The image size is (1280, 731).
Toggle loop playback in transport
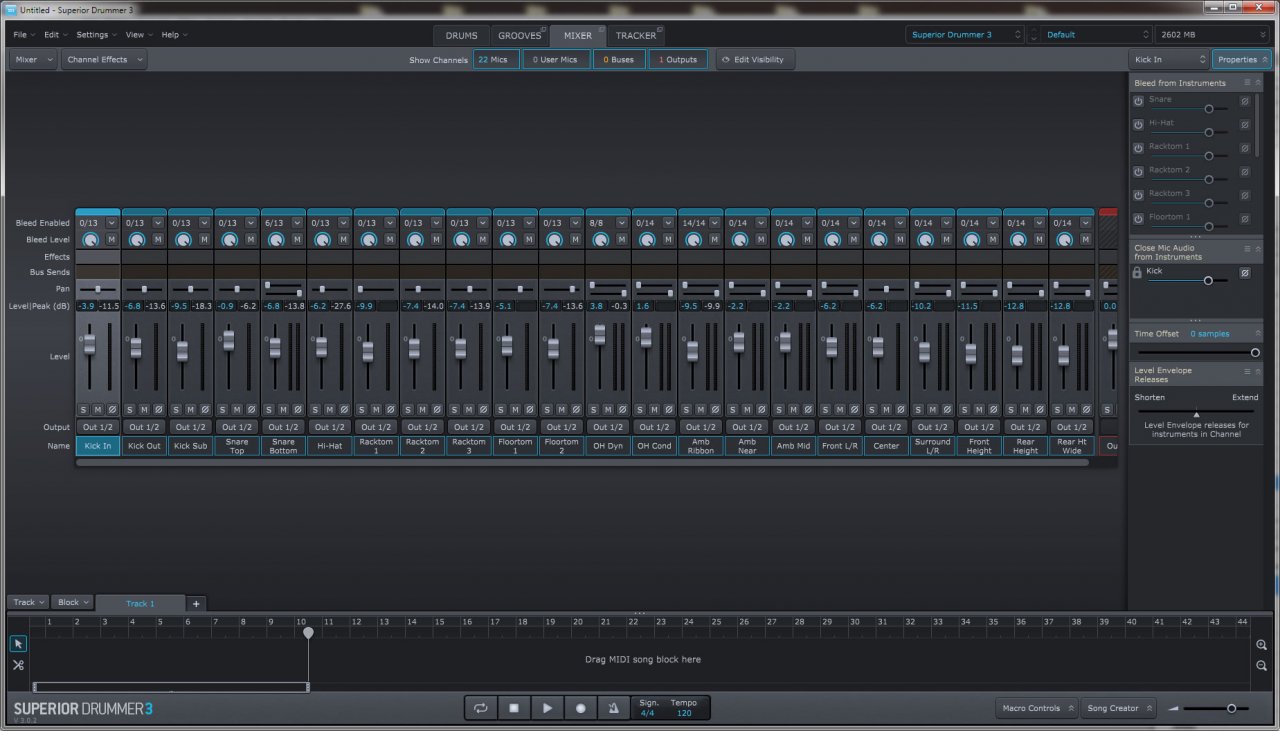481,708
